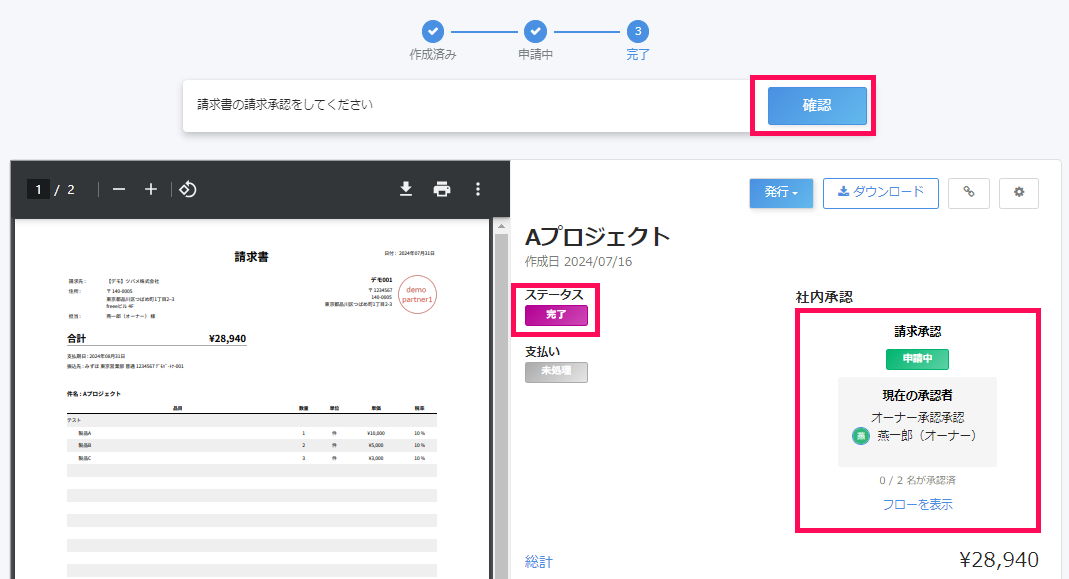Click the 完了 status badge
1069x579 pixels.
(556, 315)
